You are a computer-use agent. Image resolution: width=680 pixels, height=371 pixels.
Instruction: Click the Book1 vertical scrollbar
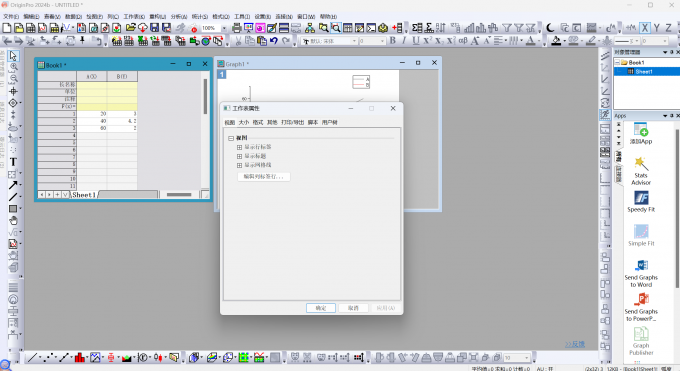tap(205, 130)
